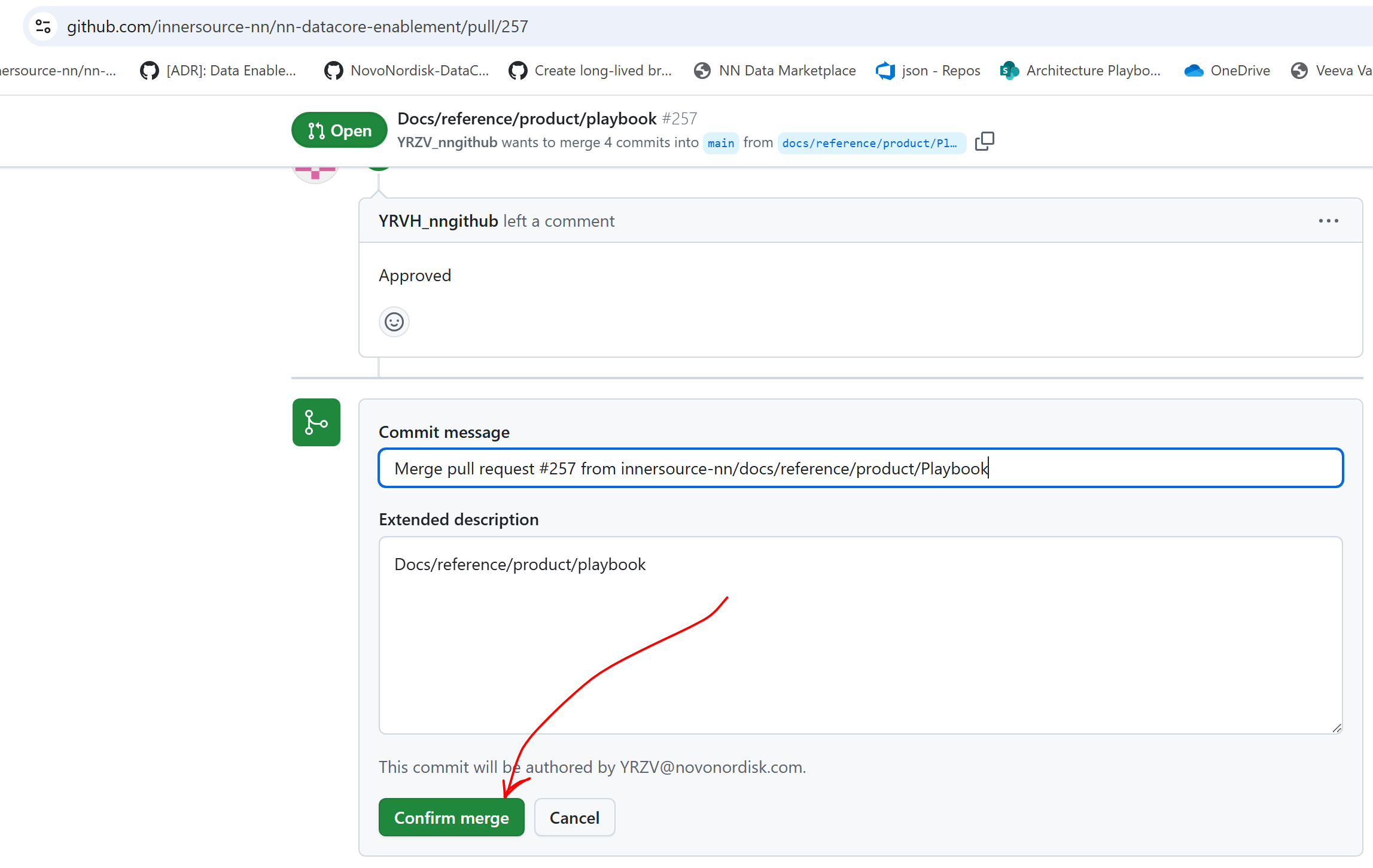Click the text area resize handle
Screen dimensions: 1373x868
tap(1337, 727)
